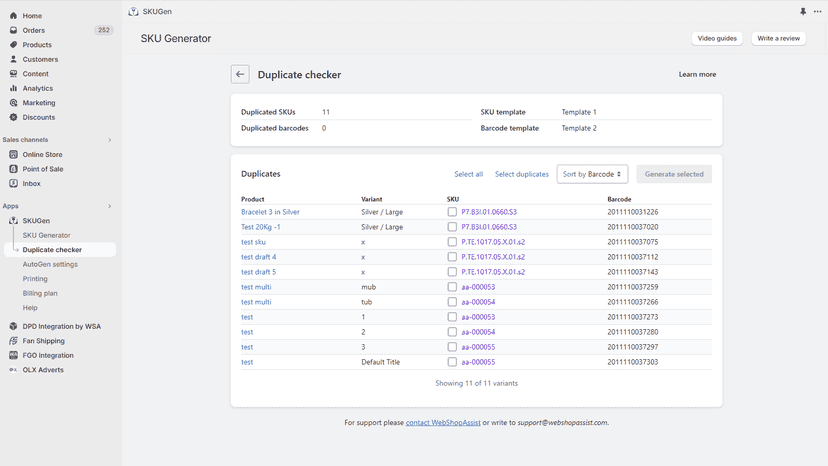Check the box for test Default Title variant
This screenshot has width=828, height=466.
[452, 362]
